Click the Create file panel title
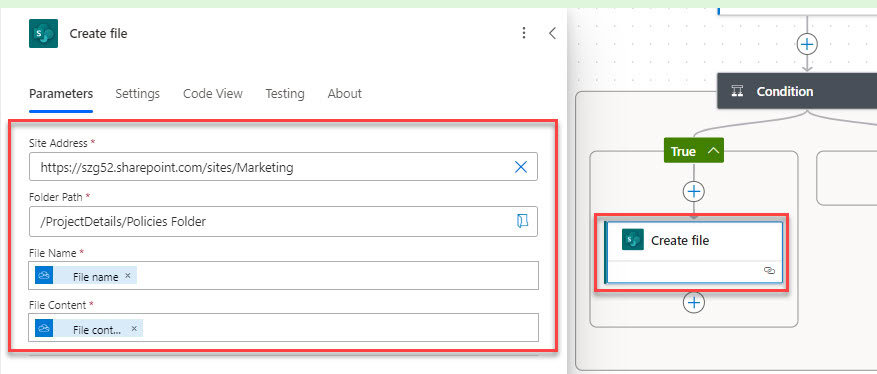 coord(98,34)
